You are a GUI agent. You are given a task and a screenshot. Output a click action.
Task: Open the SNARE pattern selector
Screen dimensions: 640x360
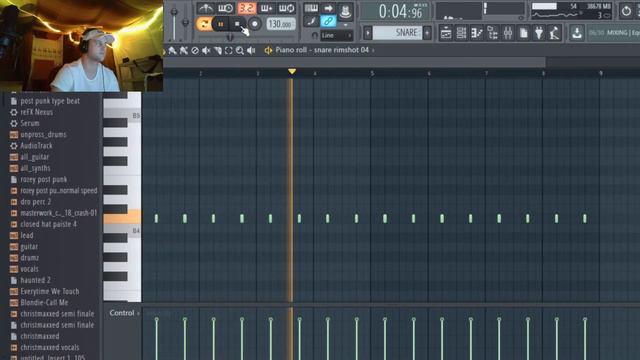point(397,33)
